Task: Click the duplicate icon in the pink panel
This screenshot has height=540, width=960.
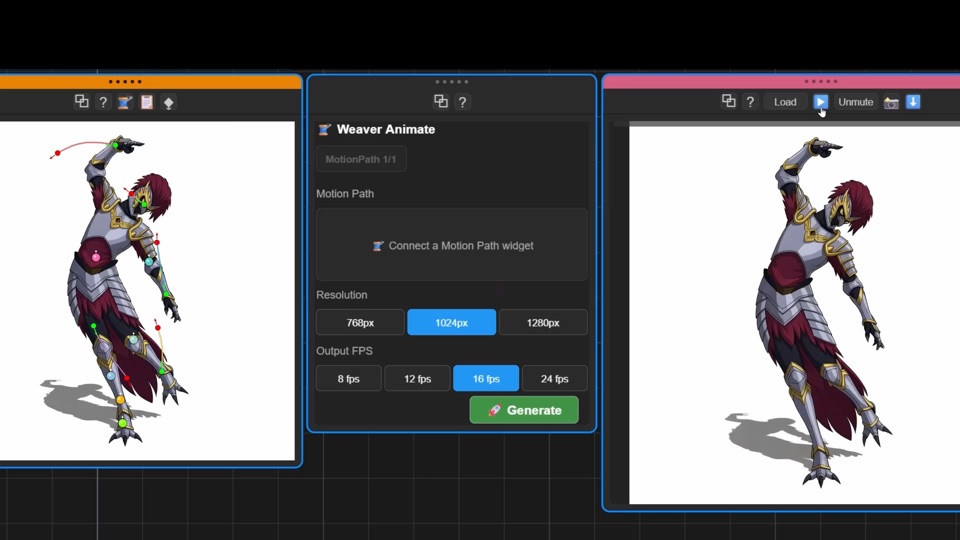Action: (x=728, y=102)
